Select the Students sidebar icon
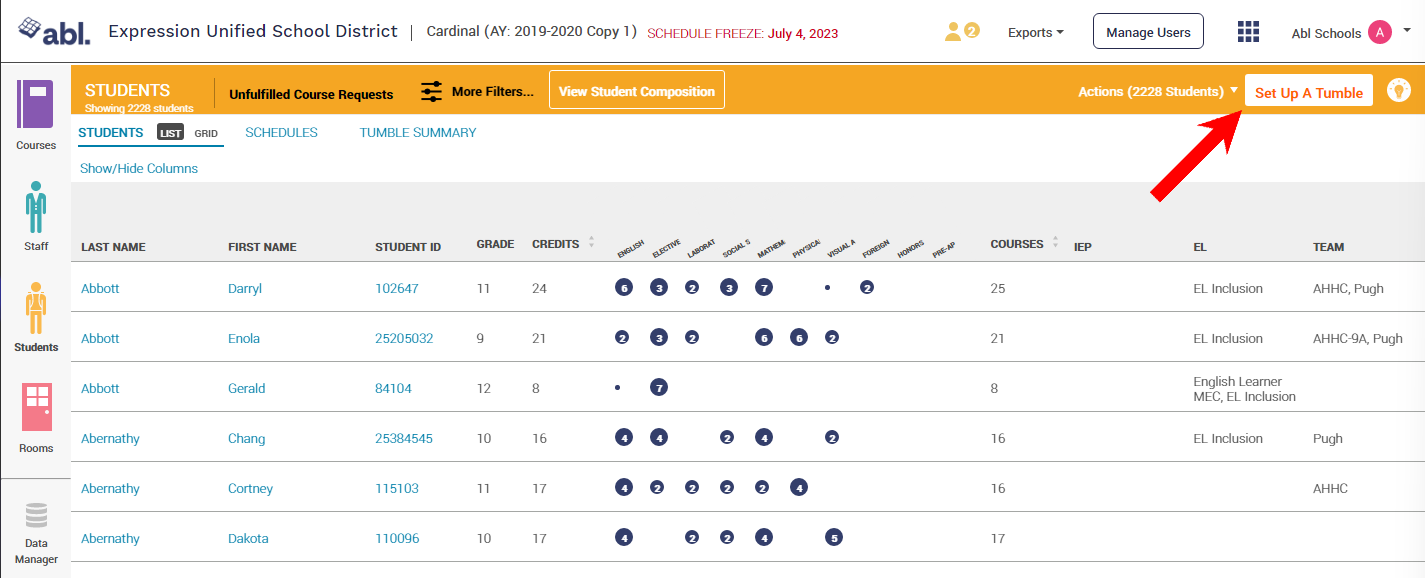This screenshot has height=578, width=1425. tap(35, 308)
